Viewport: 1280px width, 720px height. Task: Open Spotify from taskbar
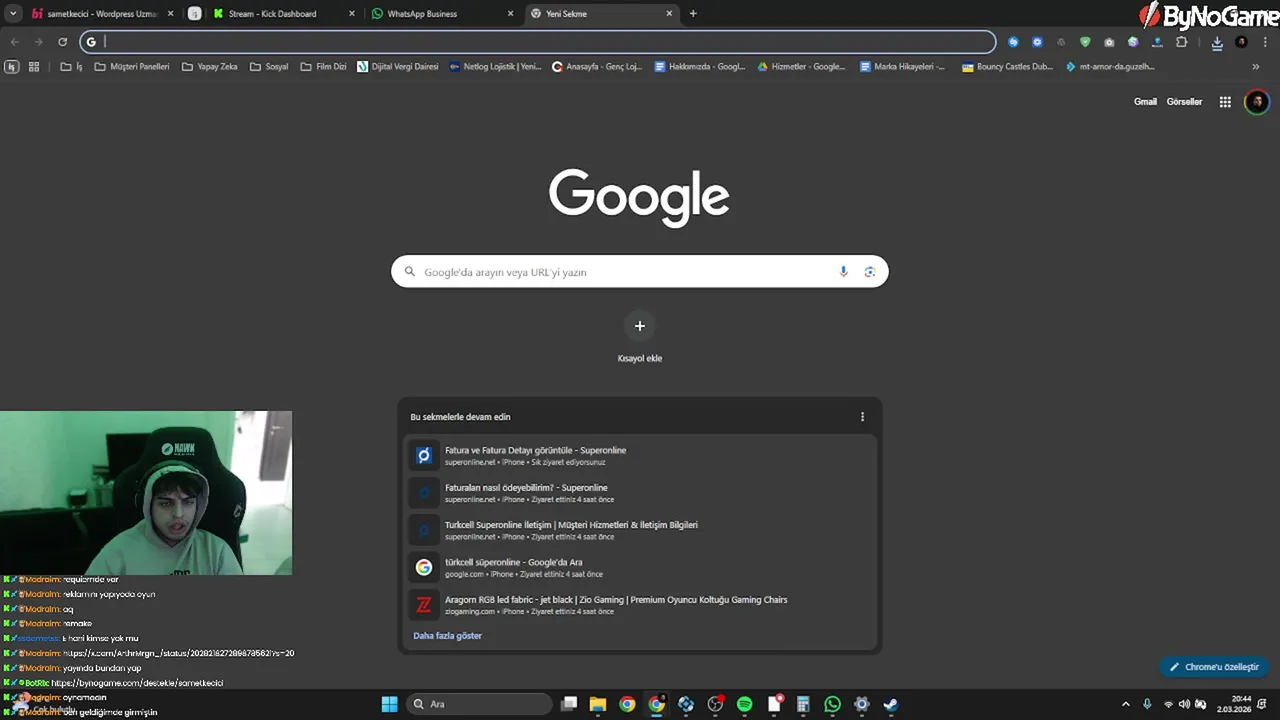click(x=744, y=704)
